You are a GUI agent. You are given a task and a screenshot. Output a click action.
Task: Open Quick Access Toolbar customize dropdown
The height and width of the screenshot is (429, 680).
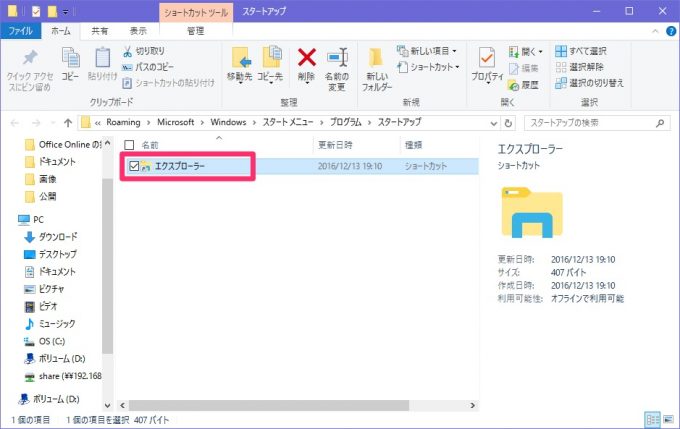[x=65, y=12]
